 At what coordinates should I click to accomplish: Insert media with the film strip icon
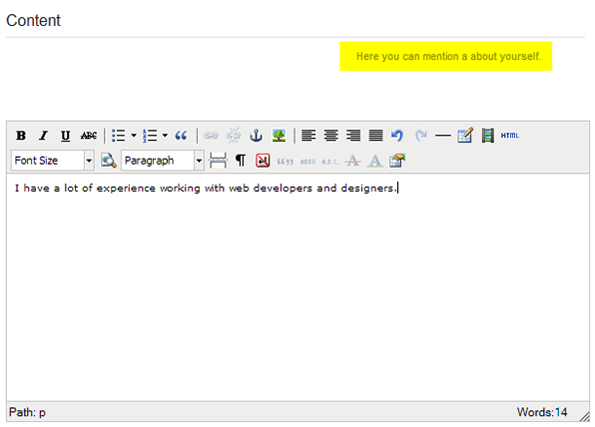click(x=488, y=136)
